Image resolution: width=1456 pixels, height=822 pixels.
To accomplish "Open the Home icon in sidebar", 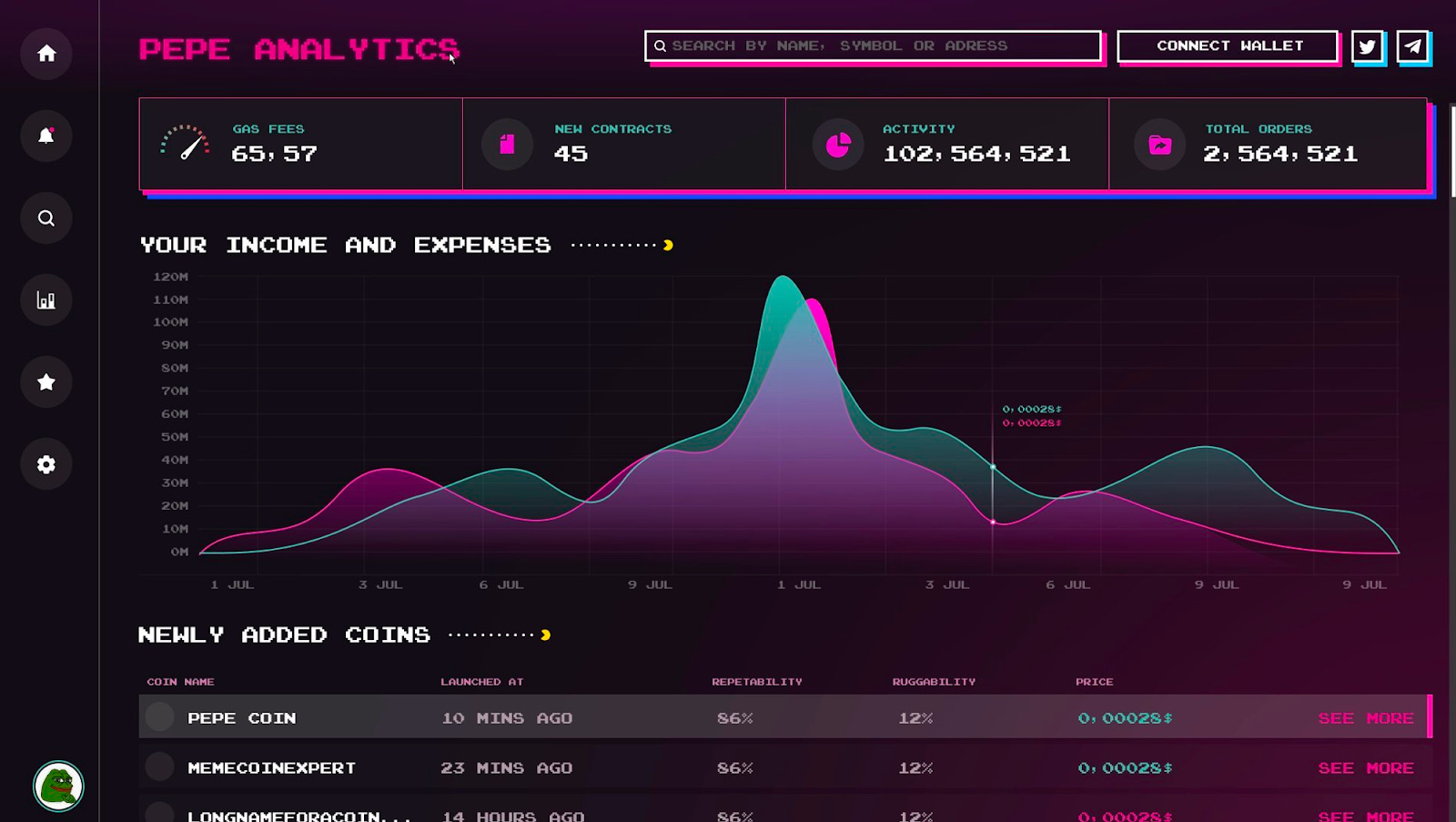I will tap(46, 54).
